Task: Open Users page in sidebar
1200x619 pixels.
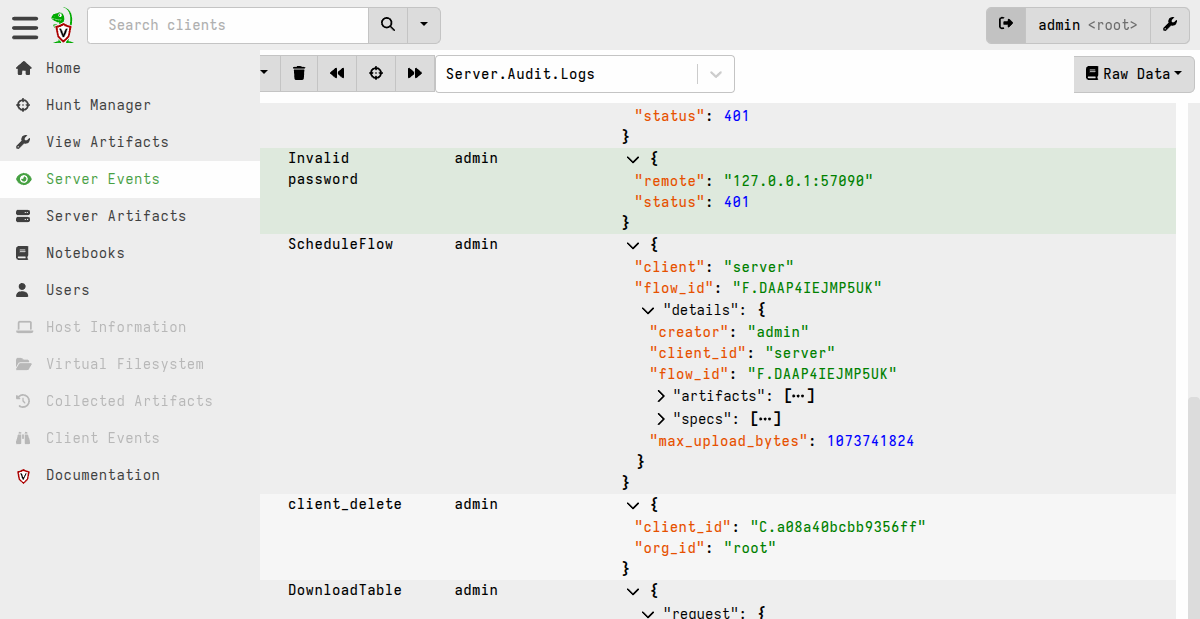Action: coord(130,290)
